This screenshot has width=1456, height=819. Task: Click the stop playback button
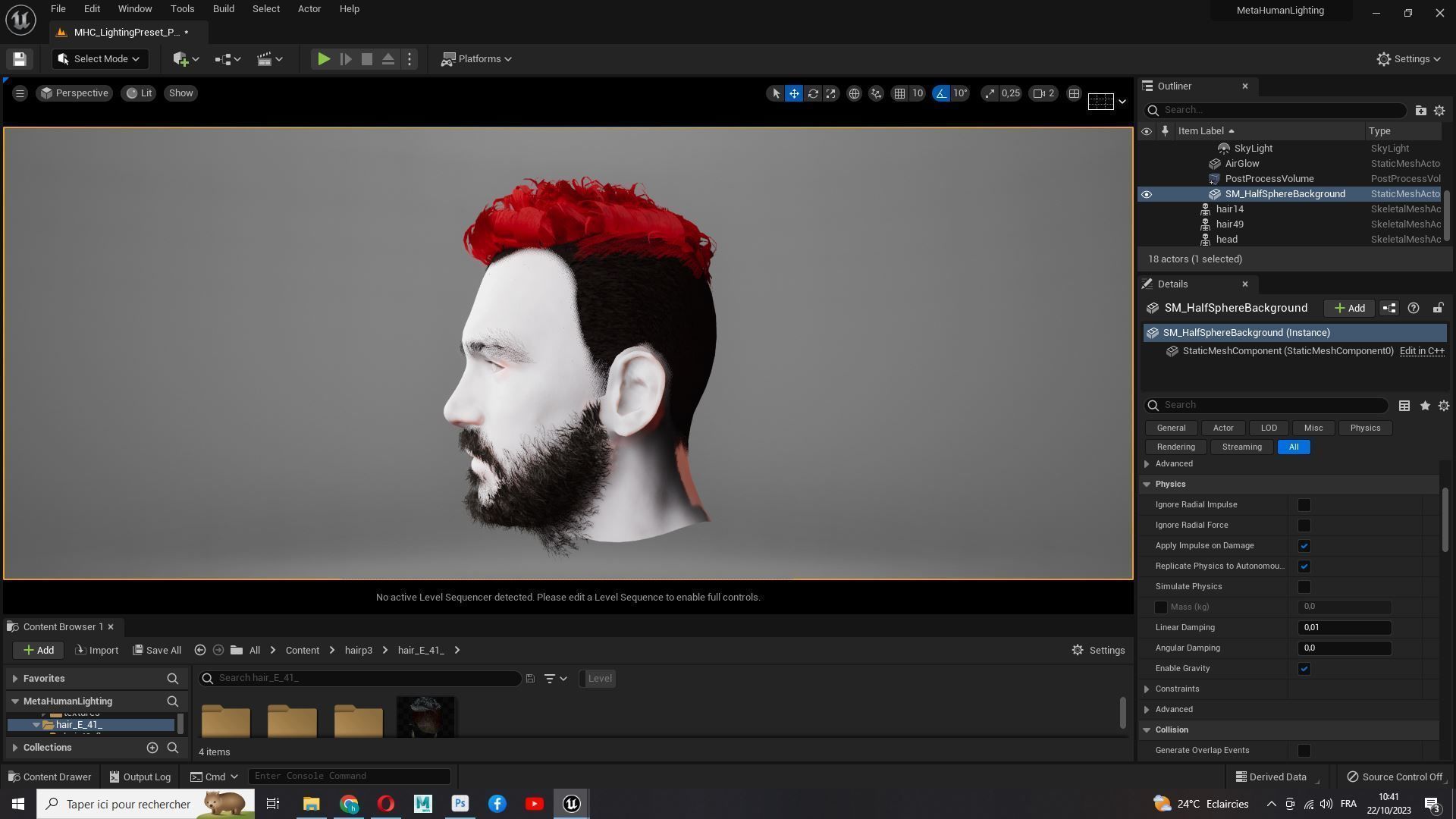coord(367,59)
